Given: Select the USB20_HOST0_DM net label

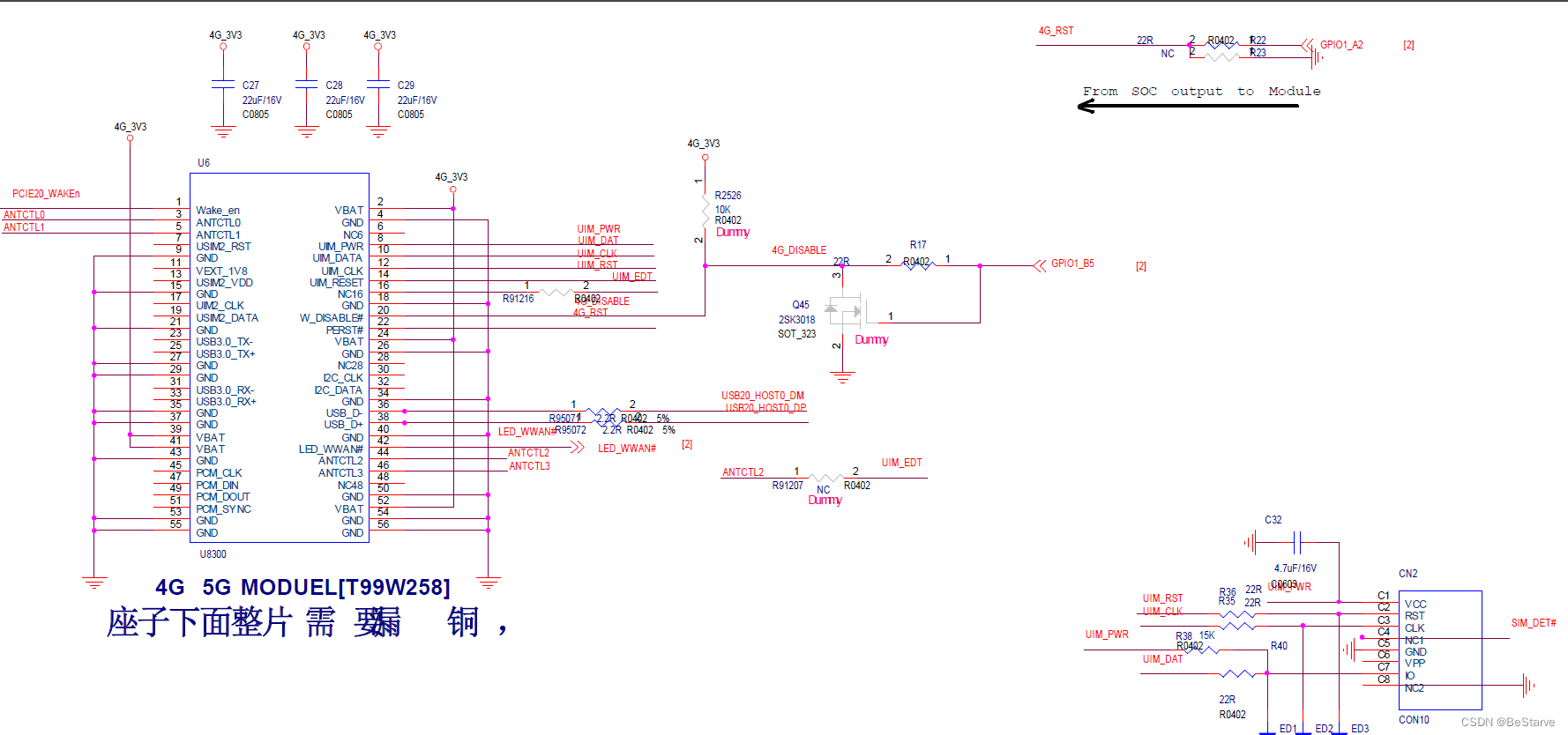Looking at the screenshot, I should click(763, 396).
